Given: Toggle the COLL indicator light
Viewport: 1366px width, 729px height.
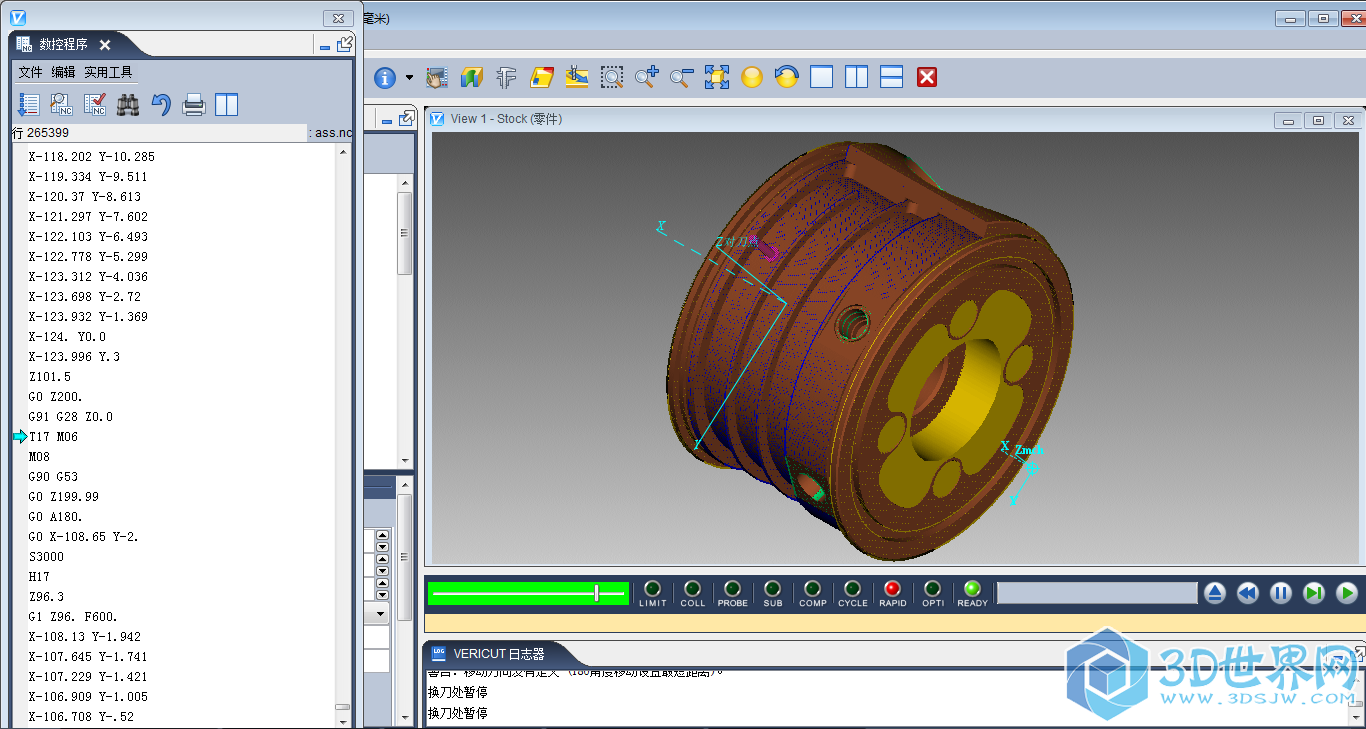Looking at the screenshot, I should pyautogui.click(x=693, y=588).
